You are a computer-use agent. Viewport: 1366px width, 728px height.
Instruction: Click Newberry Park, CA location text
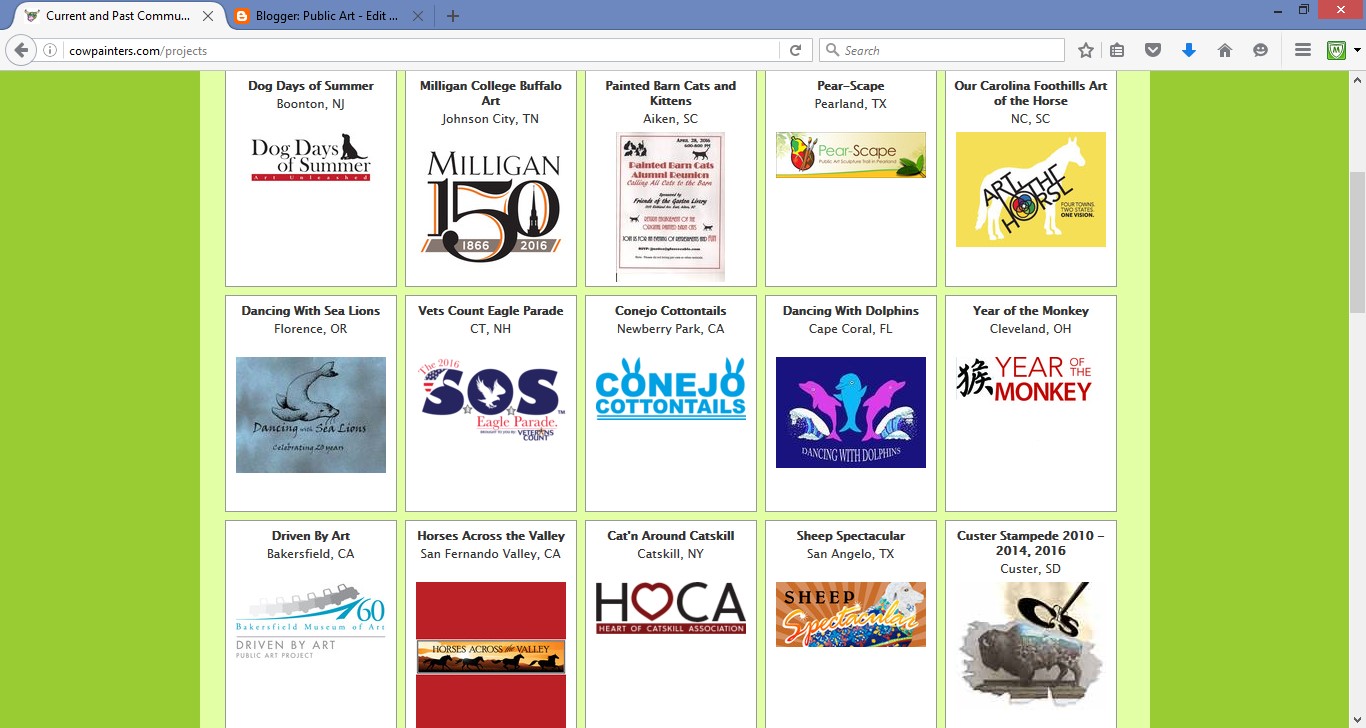click(x=671, y=329)
